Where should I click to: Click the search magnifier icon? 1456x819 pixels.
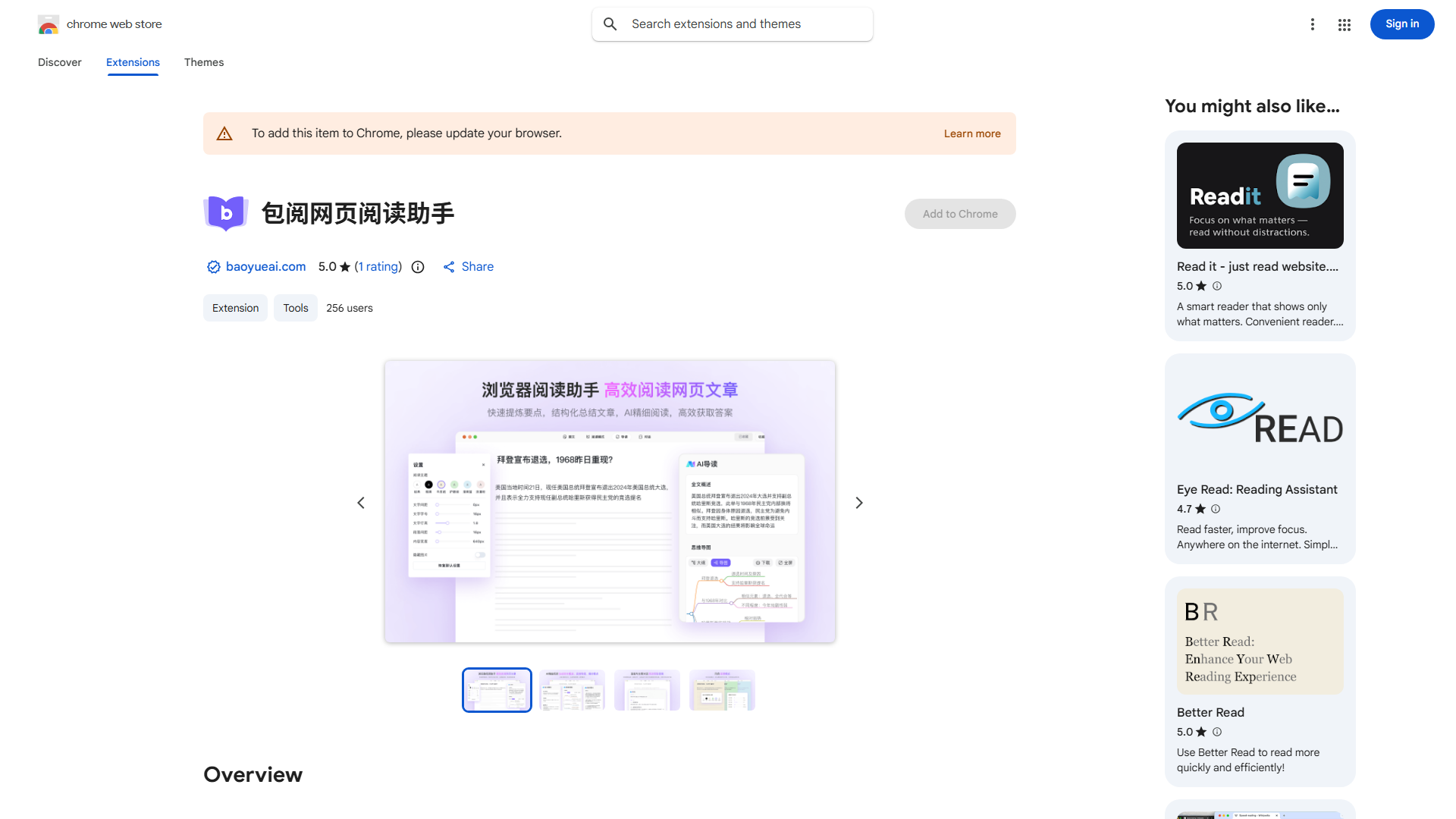[610, 24]
